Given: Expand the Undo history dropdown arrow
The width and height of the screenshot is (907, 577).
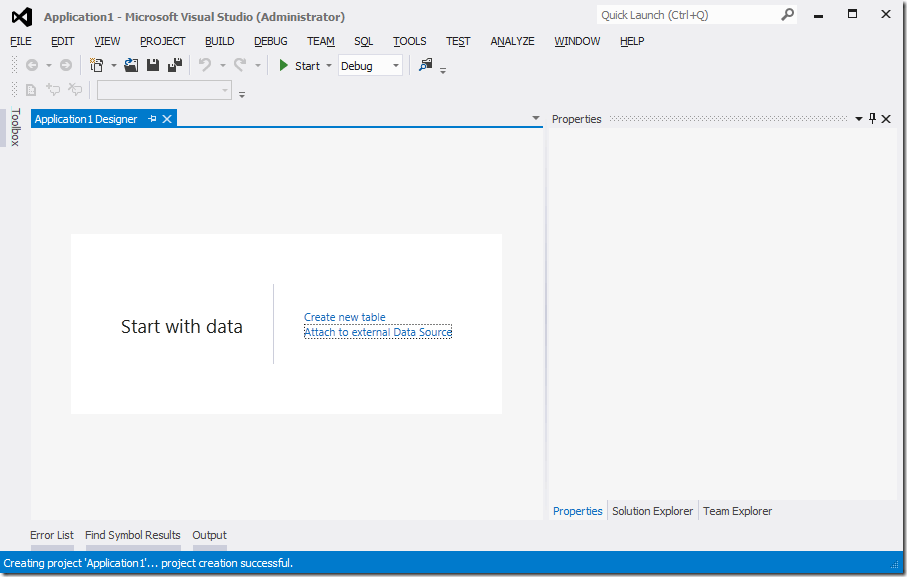Looking at the screenshot, I should click(x=222, y=65).
